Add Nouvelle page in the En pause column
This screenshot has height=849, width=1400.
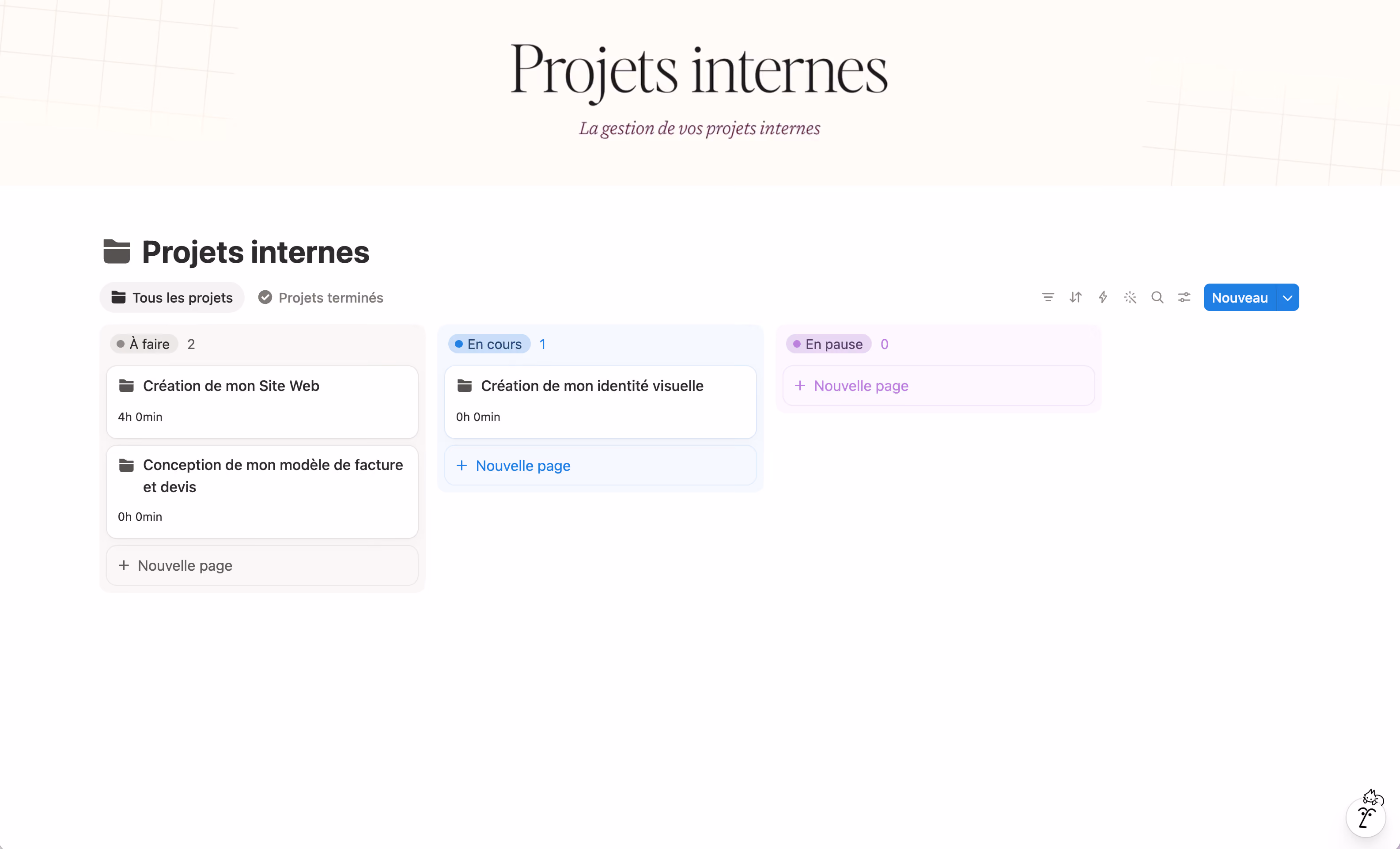pyautogui.click(x=938, y=386)
